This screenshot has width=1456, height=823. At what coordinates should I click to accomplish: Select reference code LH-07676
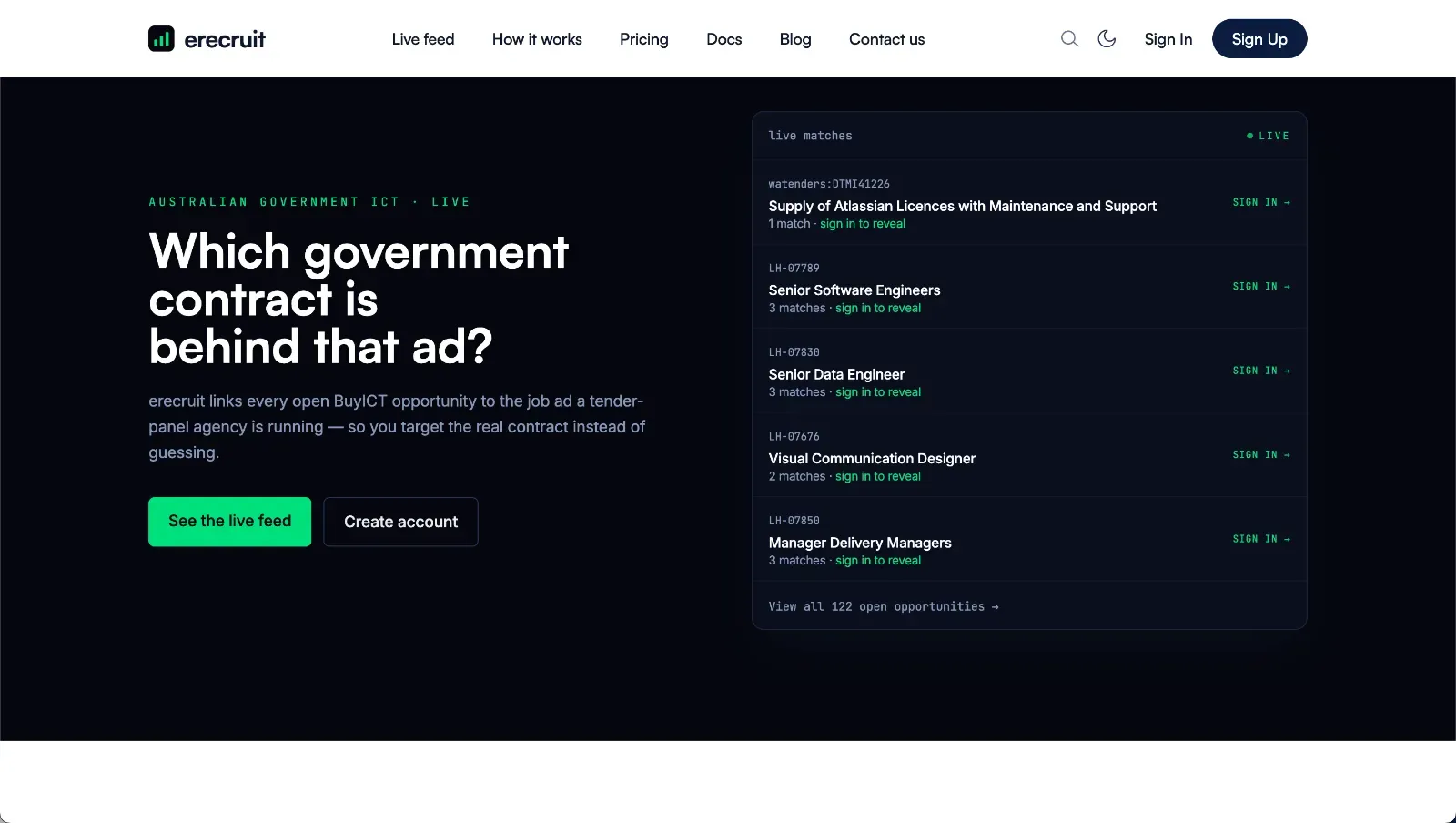[794, 437]
